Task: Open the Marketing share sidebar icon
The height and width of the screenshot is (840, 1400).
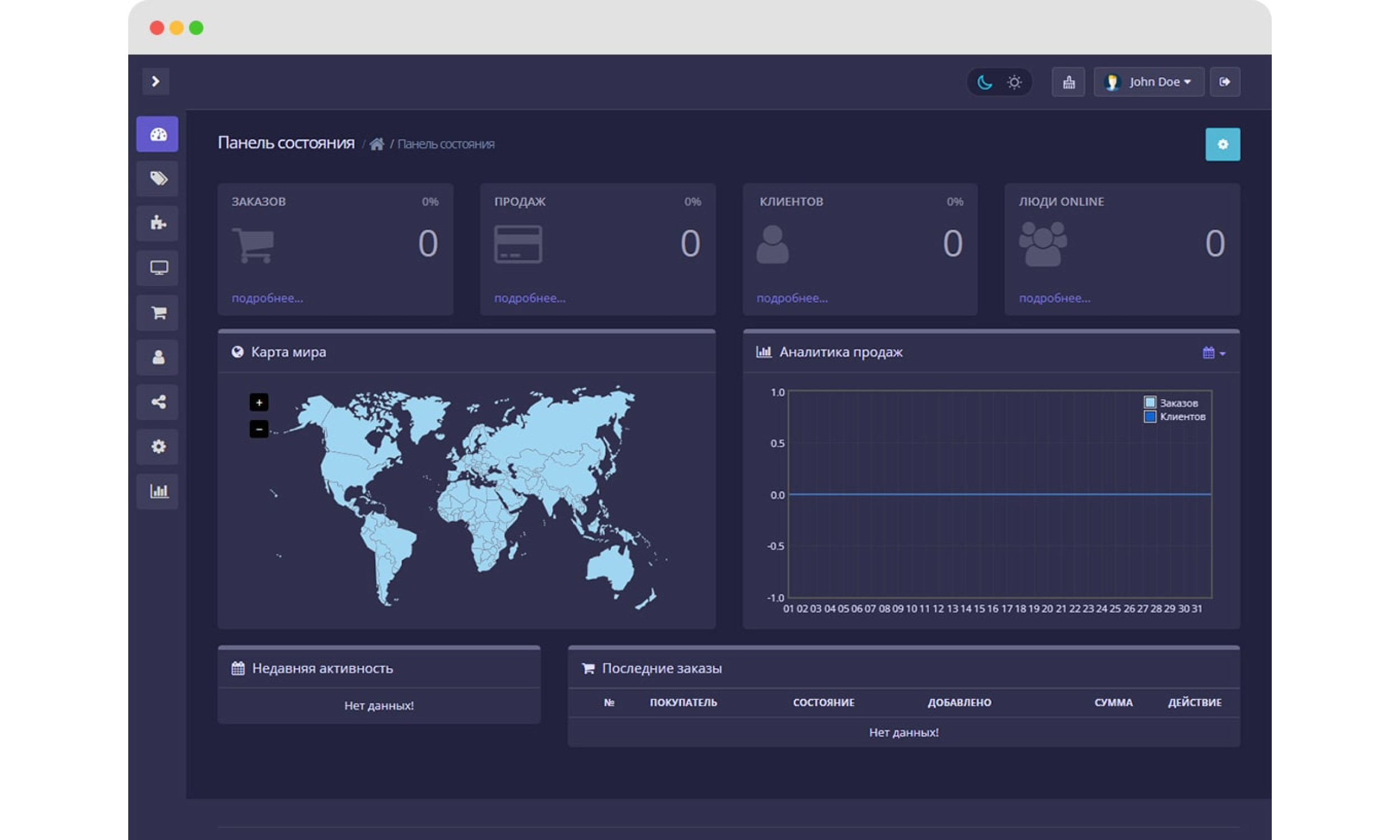Action: tap(157, 402)
